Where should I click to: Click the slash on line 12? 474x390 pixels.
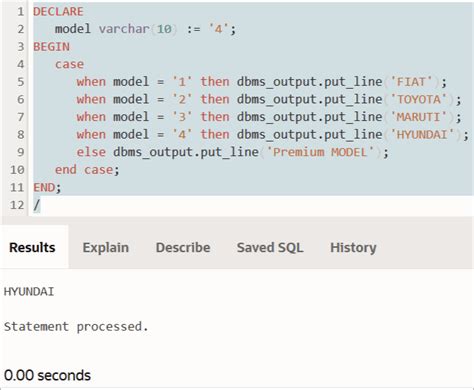tap(37, 205)
